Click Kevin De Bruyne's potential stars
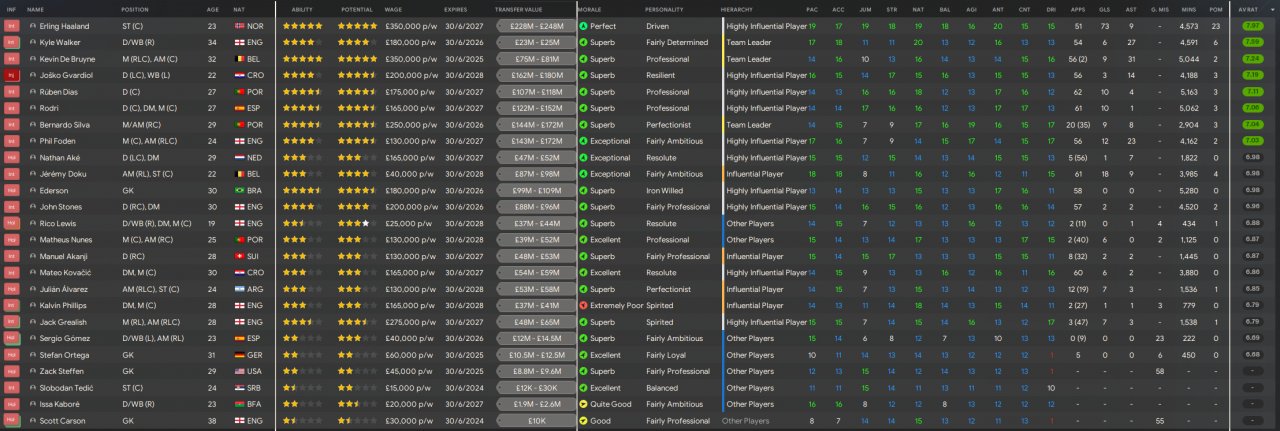The height and width of the screenshot is (431, 1280). click(x=357, y=59)
